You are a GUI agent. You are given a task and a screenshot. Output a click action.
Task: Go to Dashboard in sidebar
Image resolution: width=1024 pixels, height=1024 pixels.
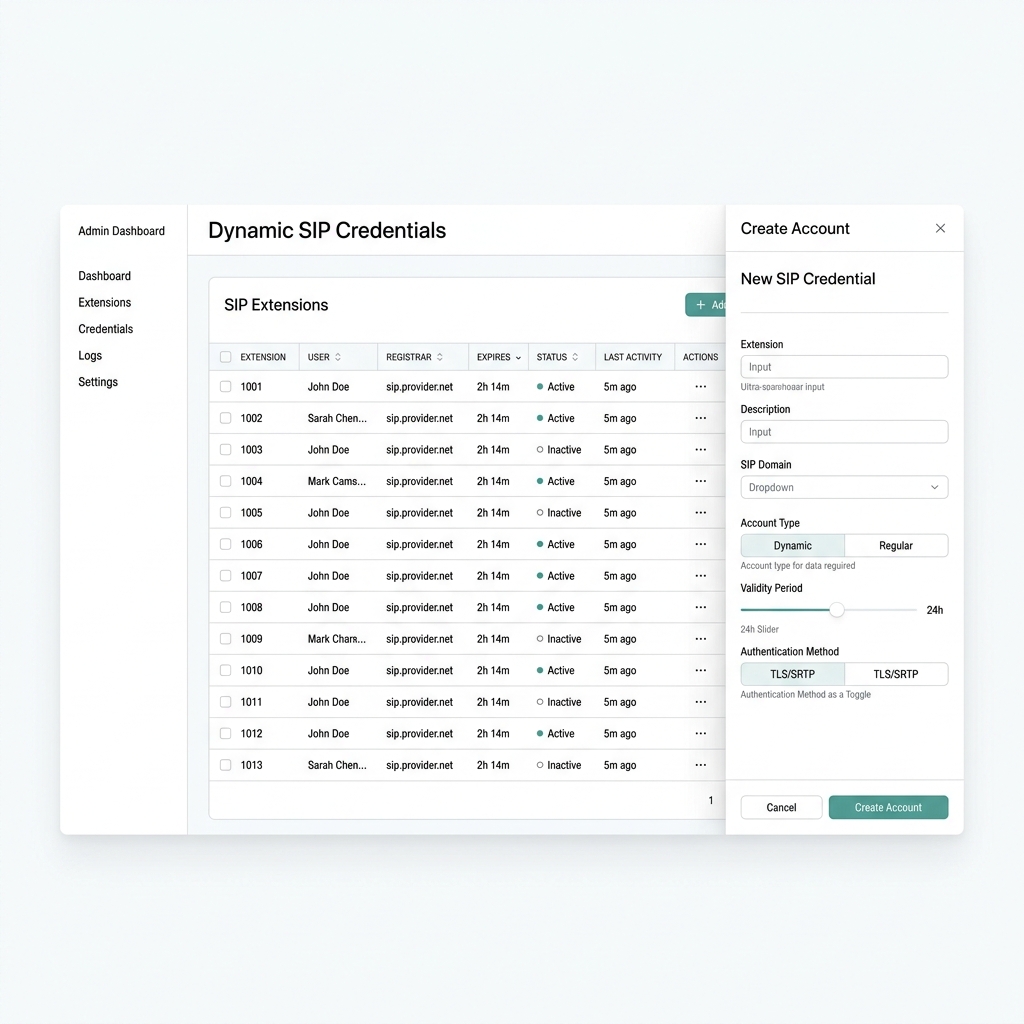[104, 276]
